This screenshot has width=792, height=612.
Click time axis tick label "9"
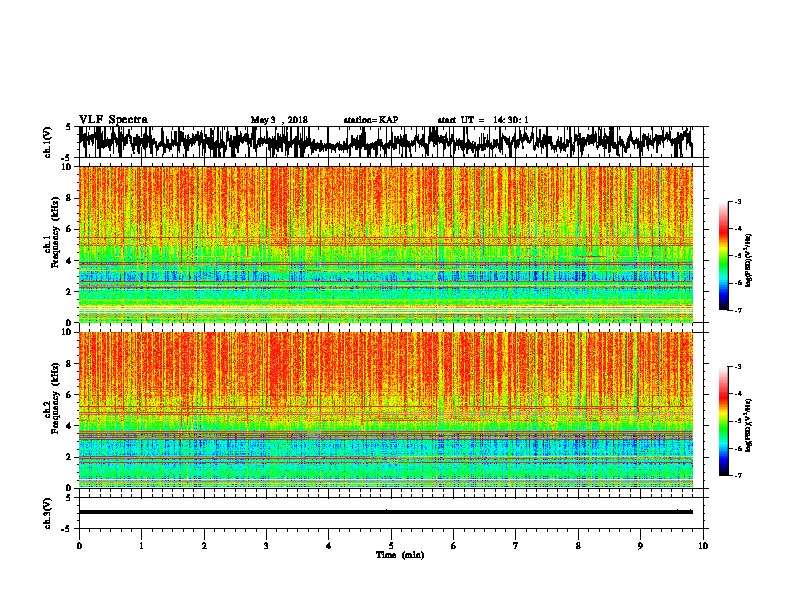640,546
